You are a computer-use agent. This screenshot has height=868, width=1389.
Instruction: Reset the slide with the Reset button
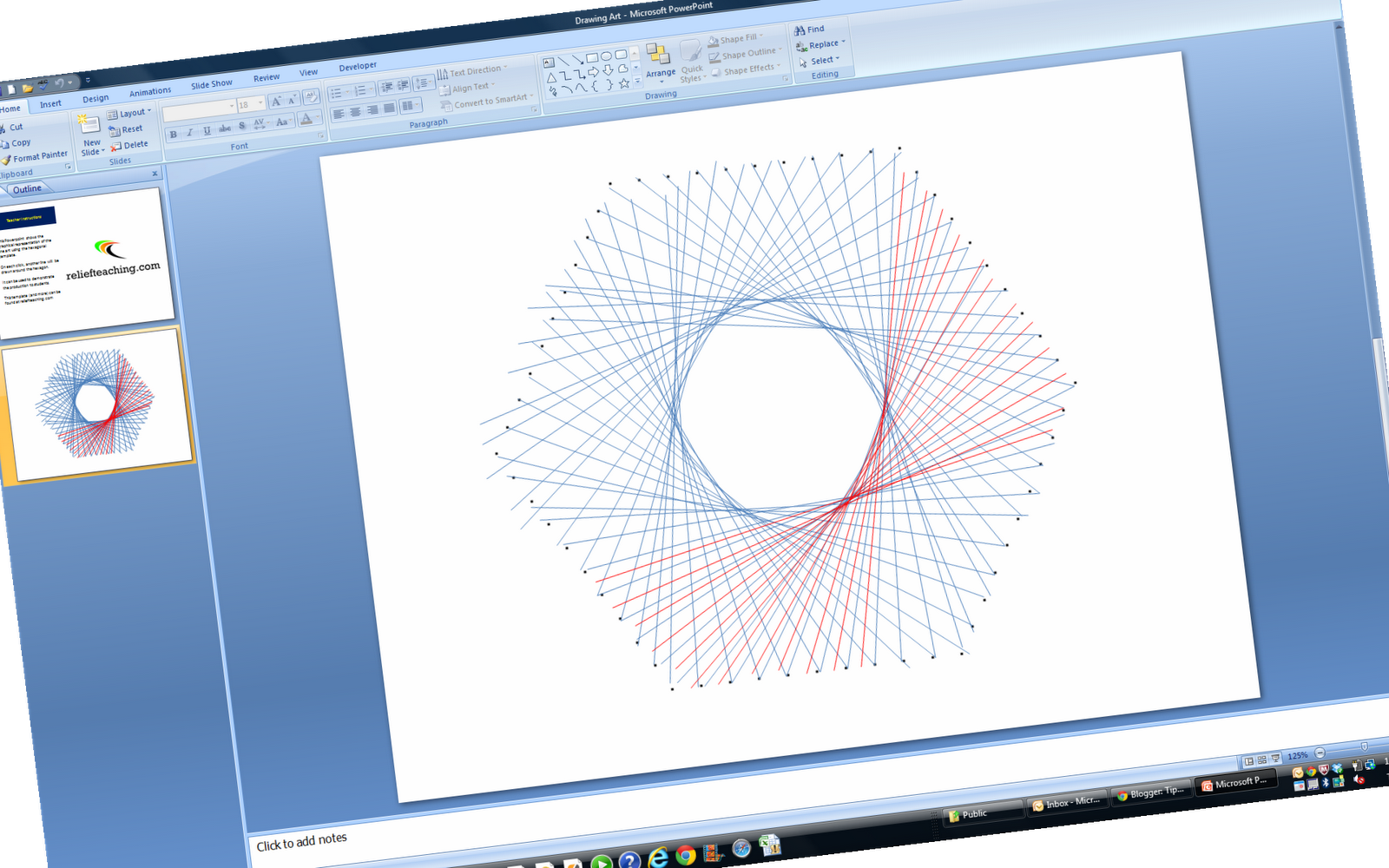click(126, 129)
